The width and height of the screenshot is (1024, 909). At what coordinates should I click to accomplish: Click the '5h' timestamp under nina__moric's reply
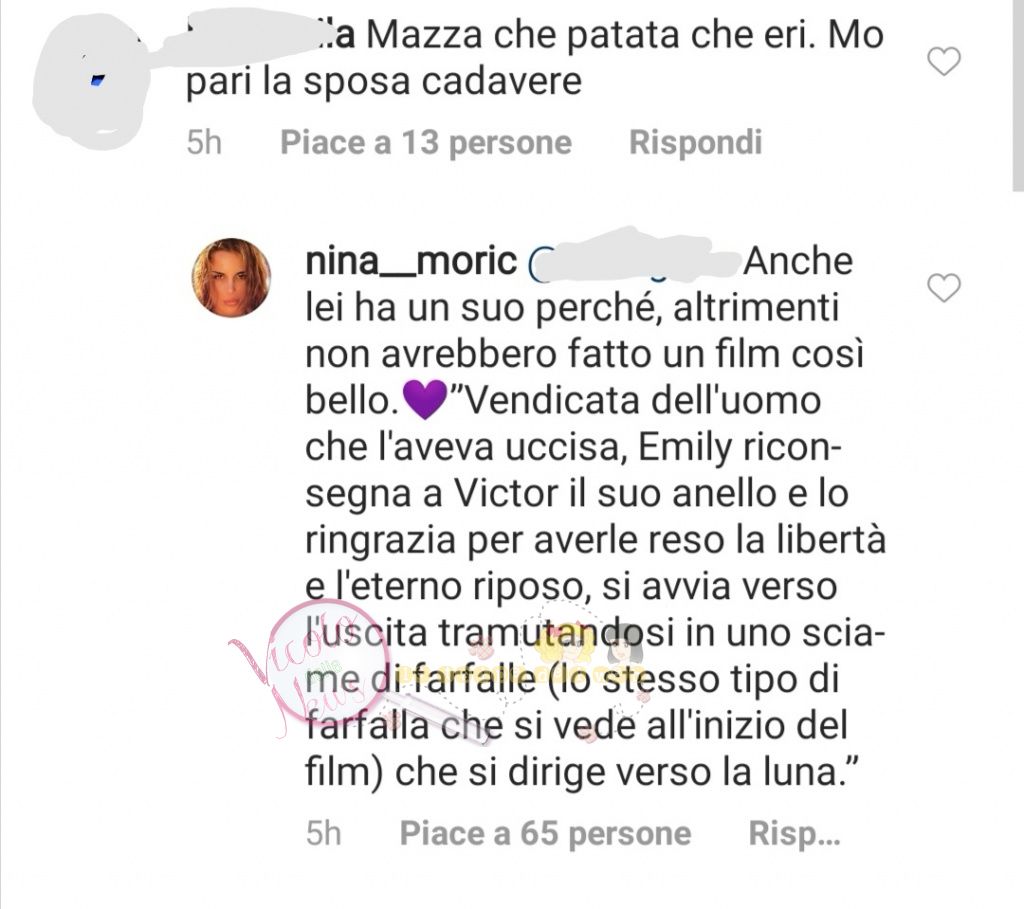[323, 834]
